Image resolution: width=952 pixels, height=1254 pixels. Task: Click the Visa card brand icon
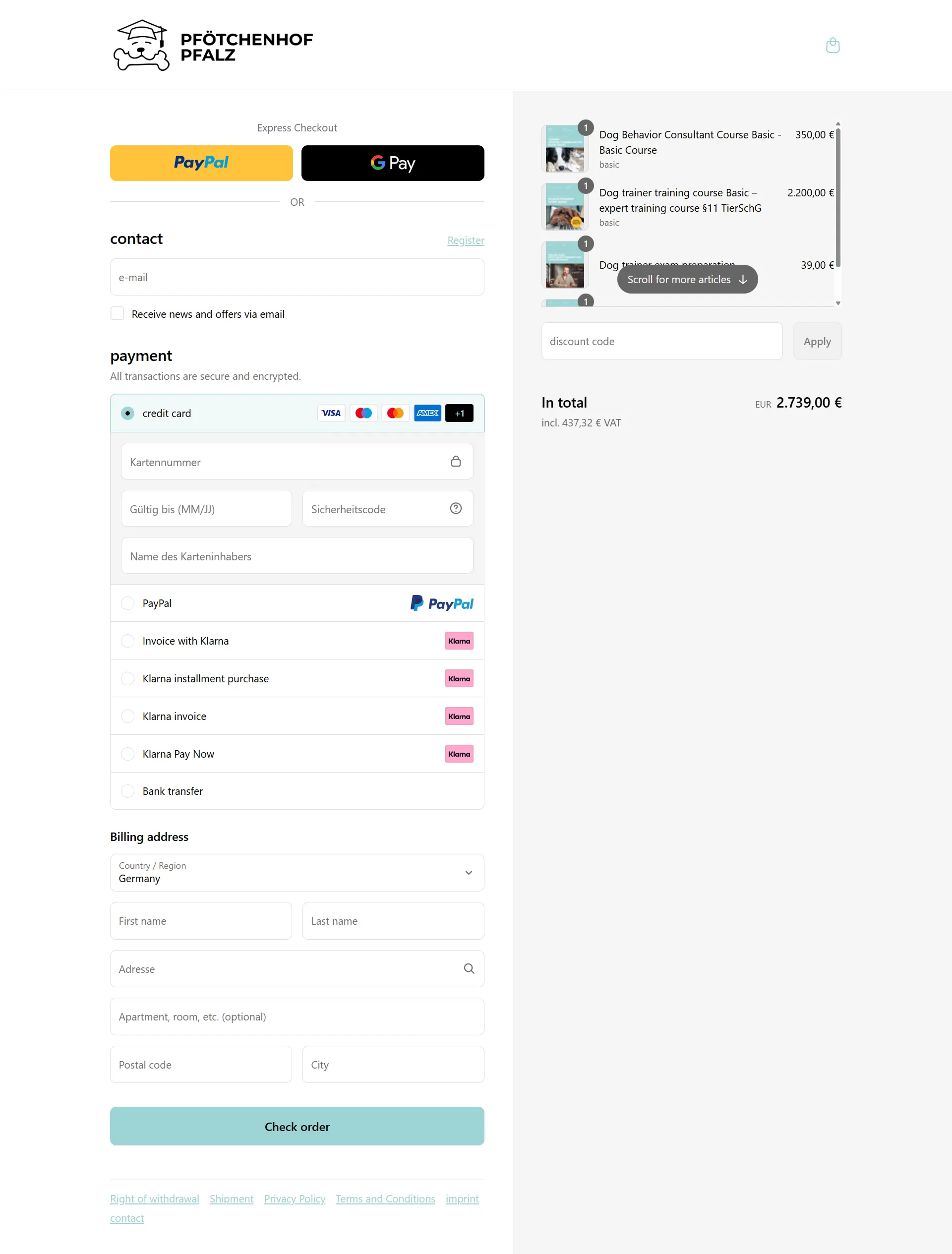coord(331,413)
